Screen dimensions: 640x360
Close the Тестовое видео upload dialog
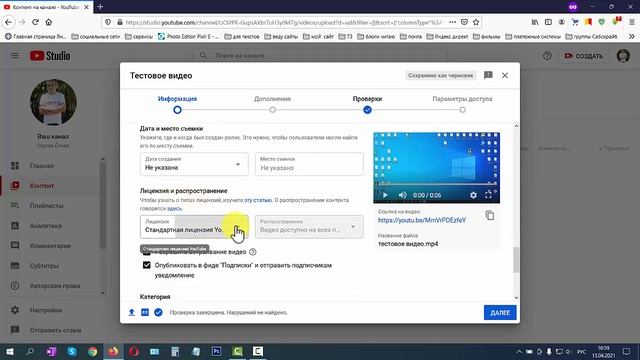pyautogui.click(x=505, y=75)
